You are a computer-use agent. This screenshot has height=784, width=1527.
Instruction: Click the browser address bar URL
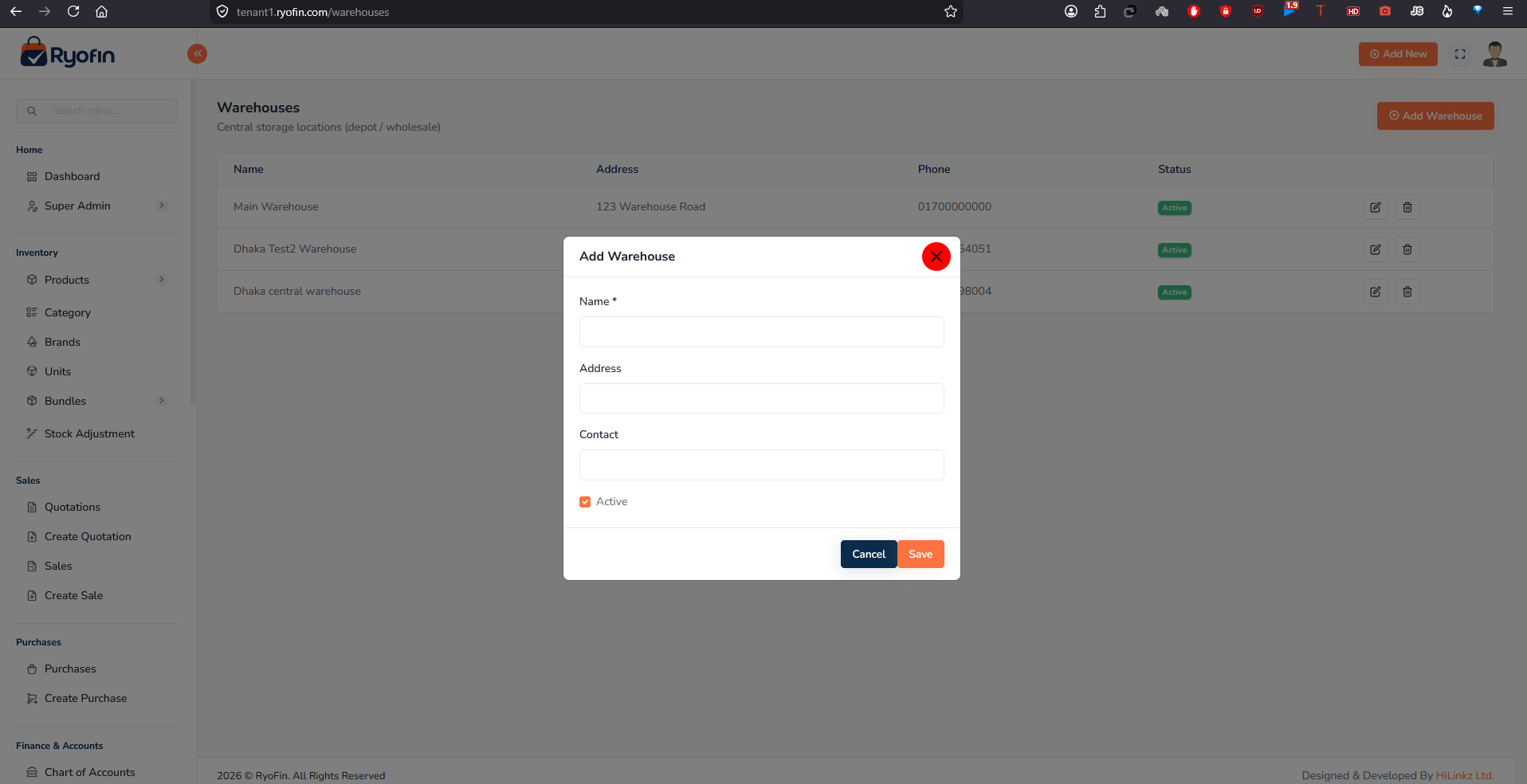point(312,12)
